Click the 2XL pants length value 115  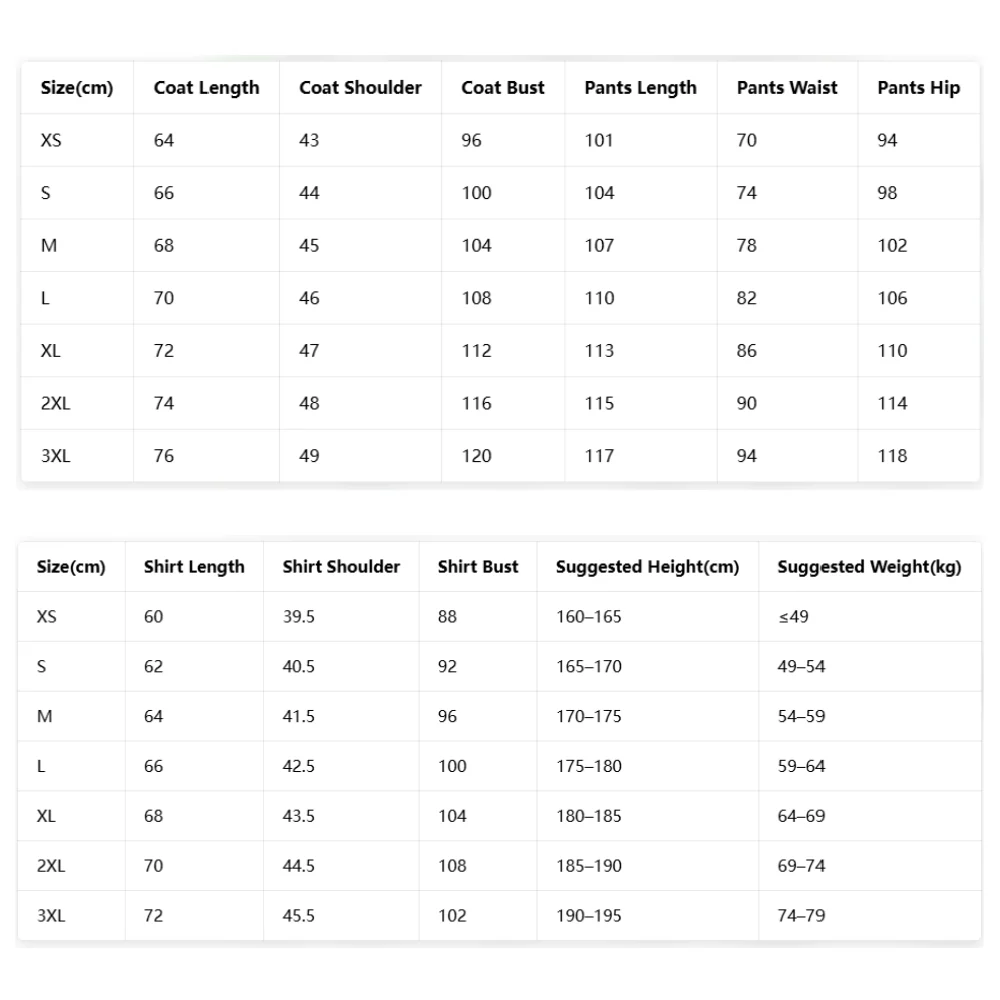click(x=599, y=404)
